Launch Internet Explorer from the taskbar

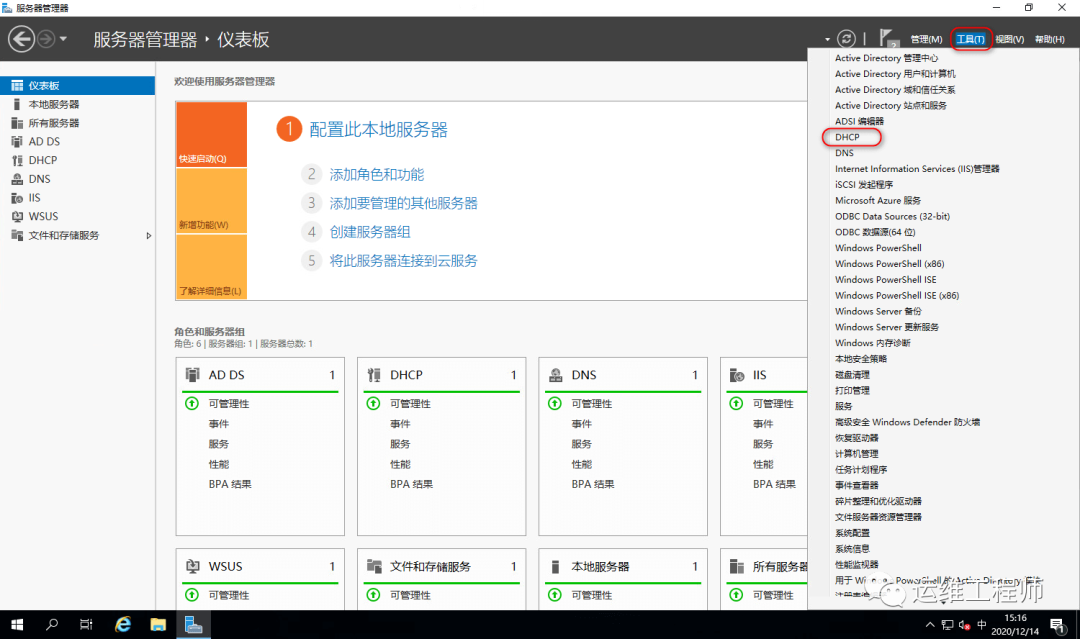(x=123, y=625)
